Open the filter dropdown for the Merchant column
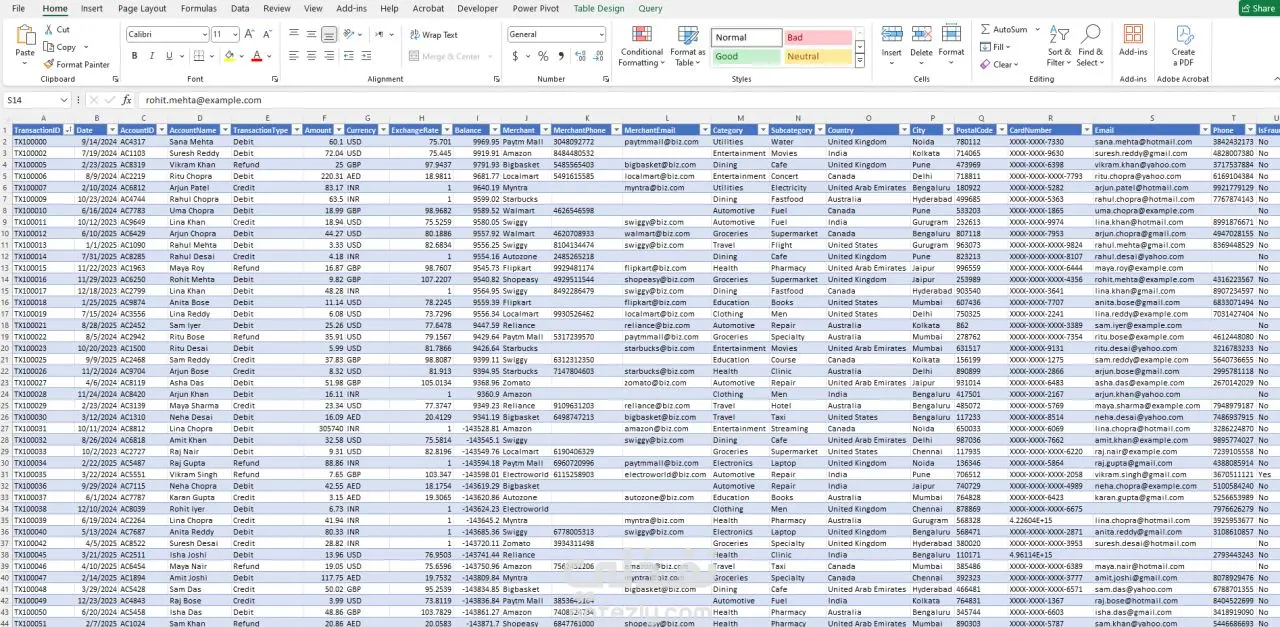Screen dimensions: 1280x627 click(543, 130)
